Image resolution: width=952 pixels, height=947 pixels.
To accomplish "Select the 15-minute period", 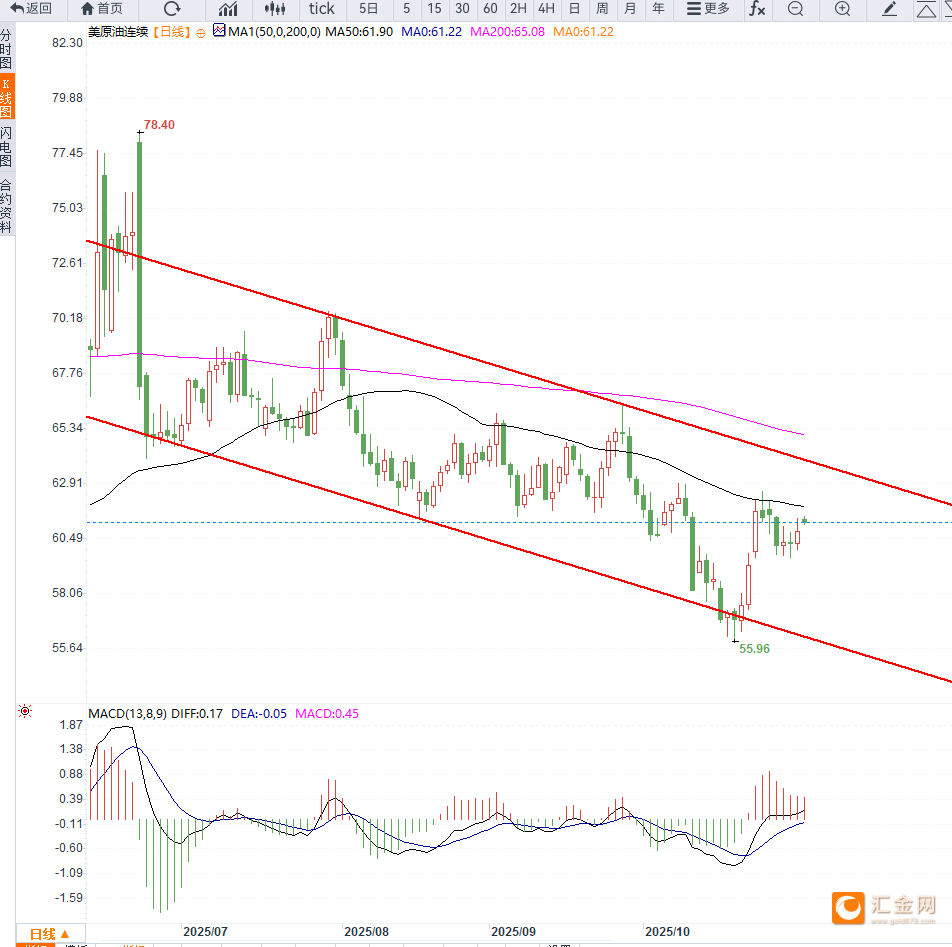I will tap(434, 8).
